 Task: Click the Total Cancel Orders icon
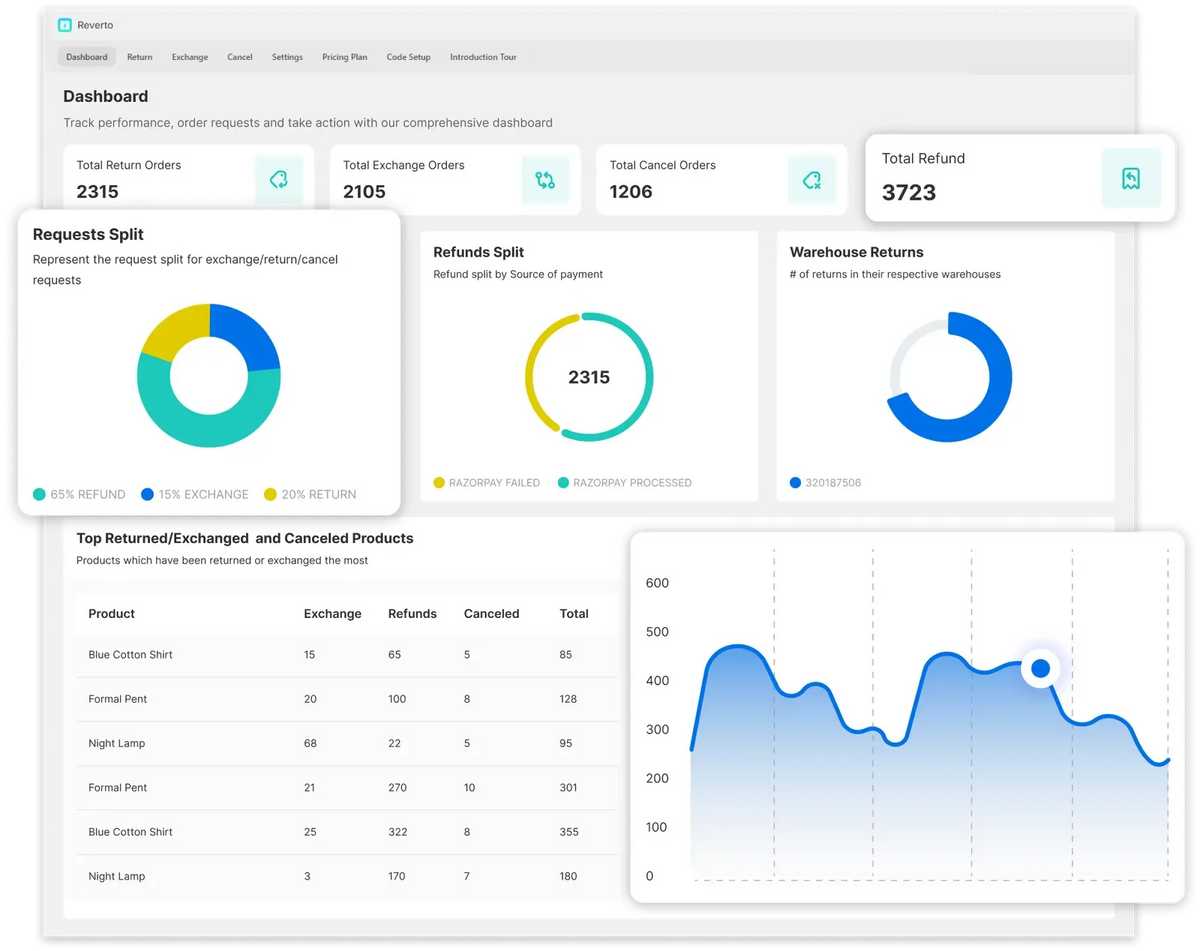[x=812, y=180]
